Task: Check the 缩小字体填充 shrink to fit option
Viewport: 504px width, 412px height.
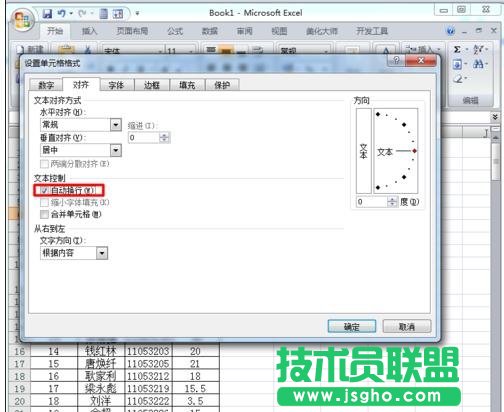Action: (x=44, y=202)
